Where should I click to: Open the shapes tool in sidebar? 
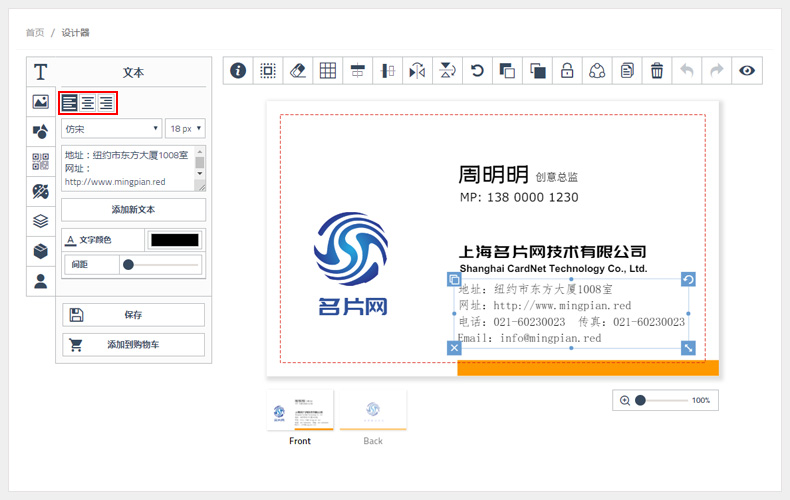[x=41, y=132]
